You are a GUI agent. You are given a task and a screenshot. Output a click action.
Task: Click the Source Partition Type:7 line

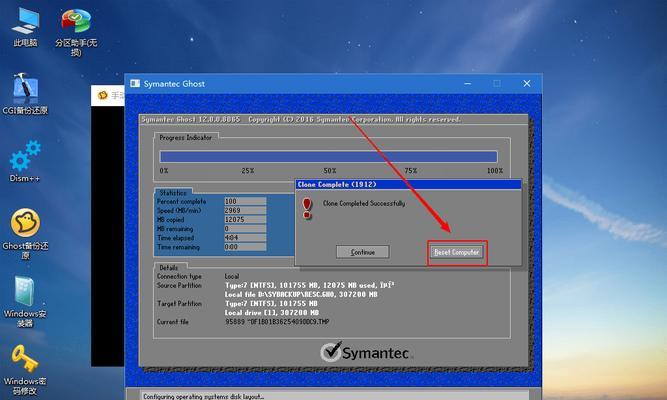coord(309,285)
